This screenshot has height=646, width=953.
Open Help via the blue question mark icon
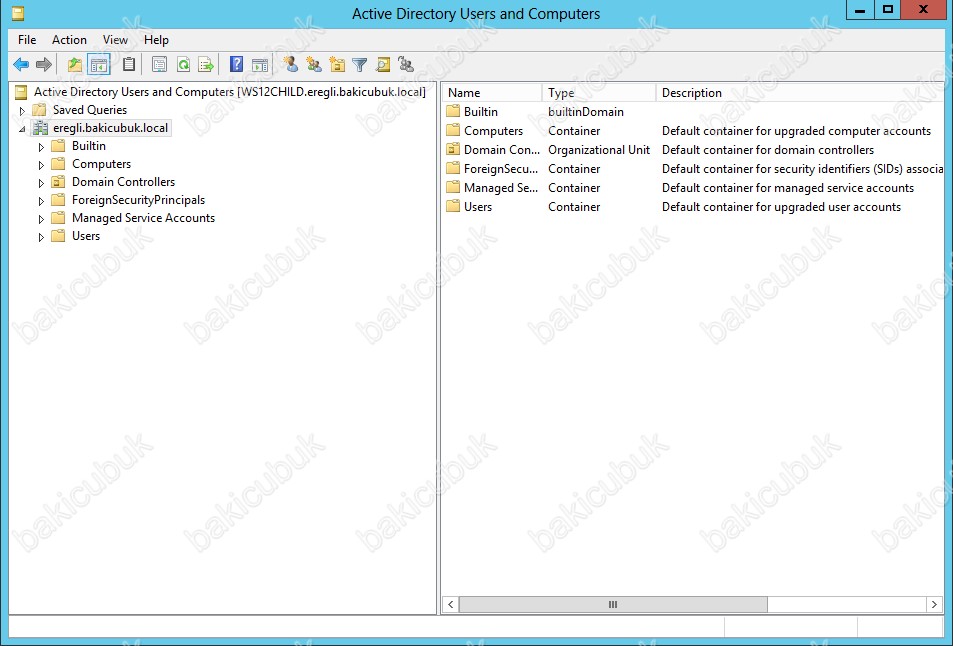tap(236, 64)
